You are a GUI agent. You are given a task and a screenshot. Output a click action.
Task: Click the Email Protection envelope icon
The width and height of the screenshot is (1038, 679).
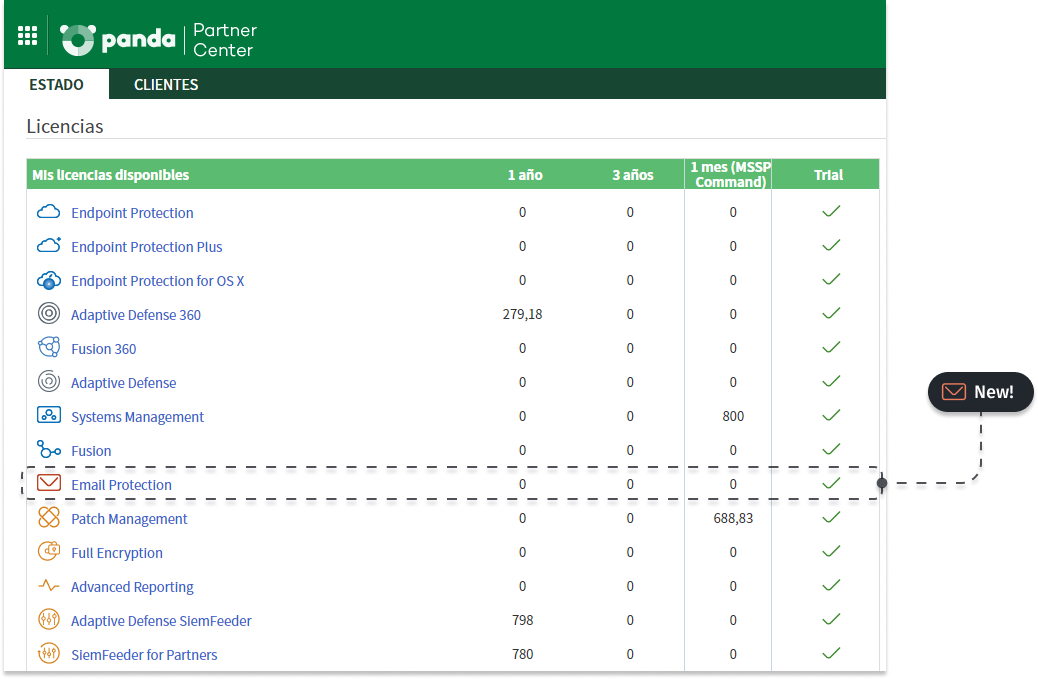(x=48, y=483)
